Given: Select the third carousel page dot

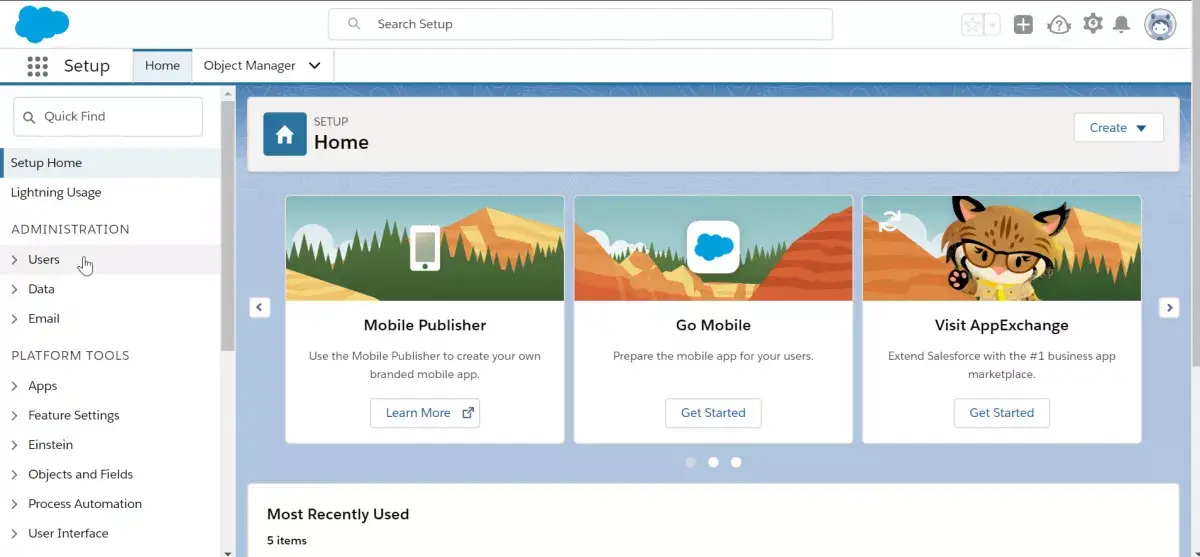Looking at the screenshot, I should 736,462.
